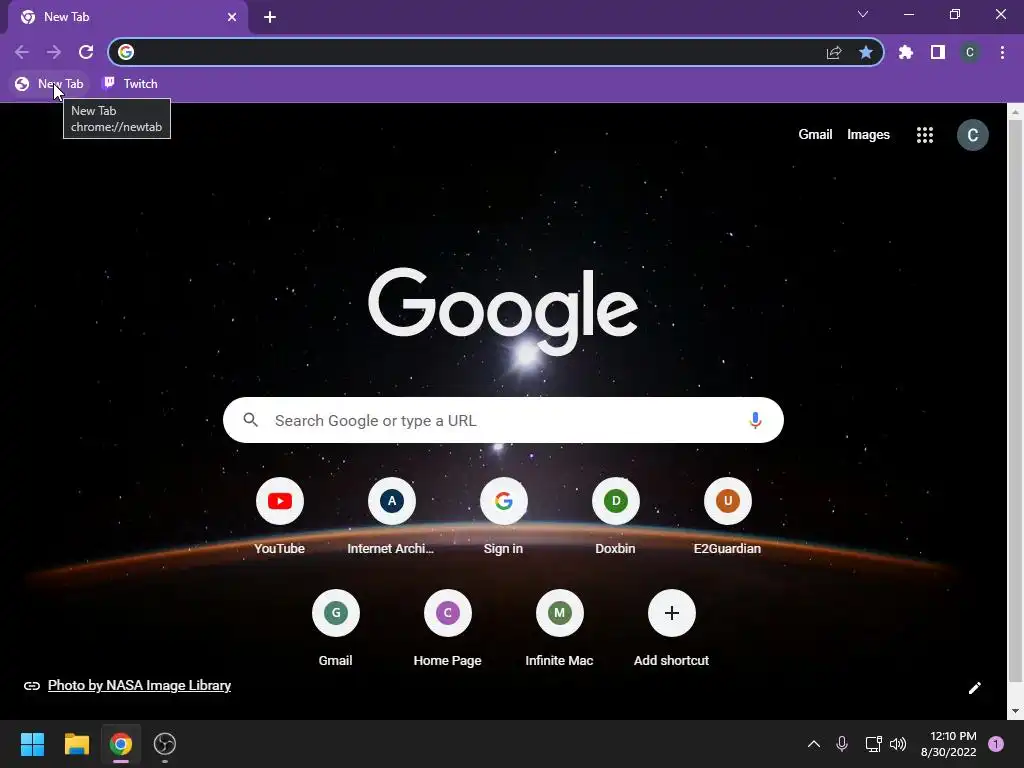Click the share page icon in address bar
Image resolution: width=1024 pixels, height=768 pixels.
(834, 52)
